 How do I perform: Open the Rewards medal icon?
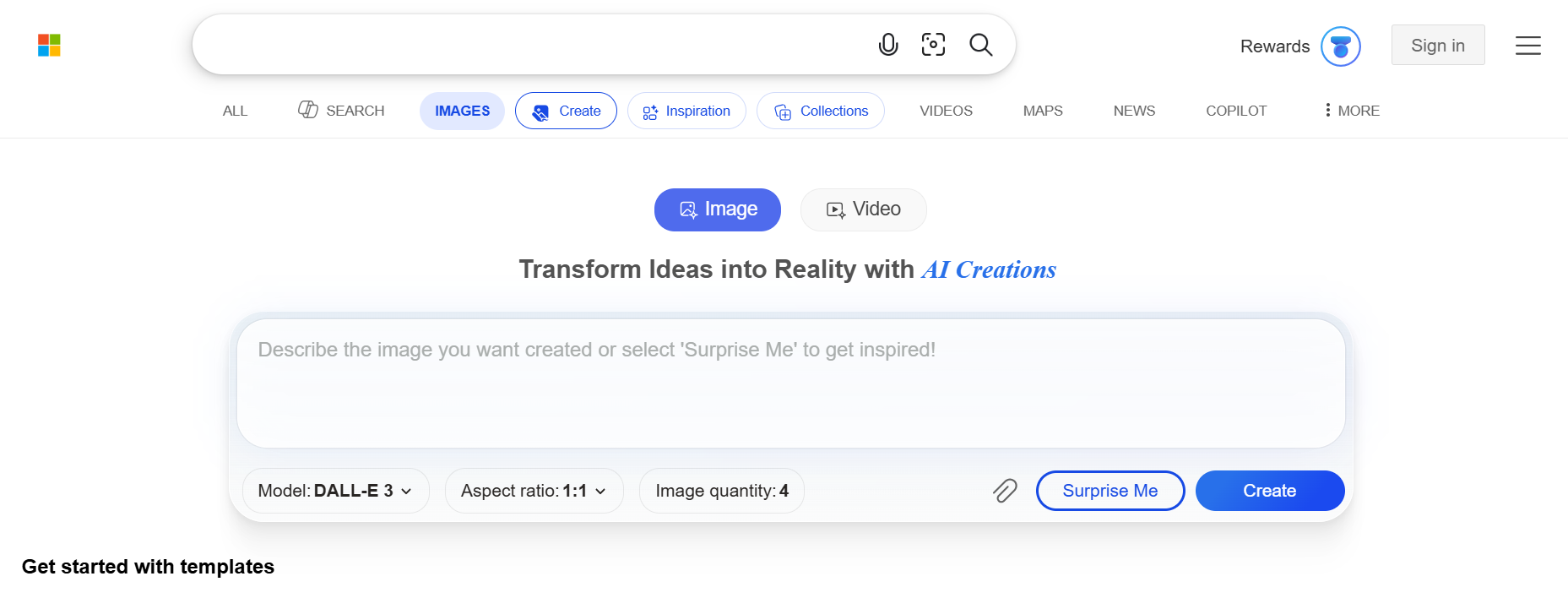tap(1341, 46)
